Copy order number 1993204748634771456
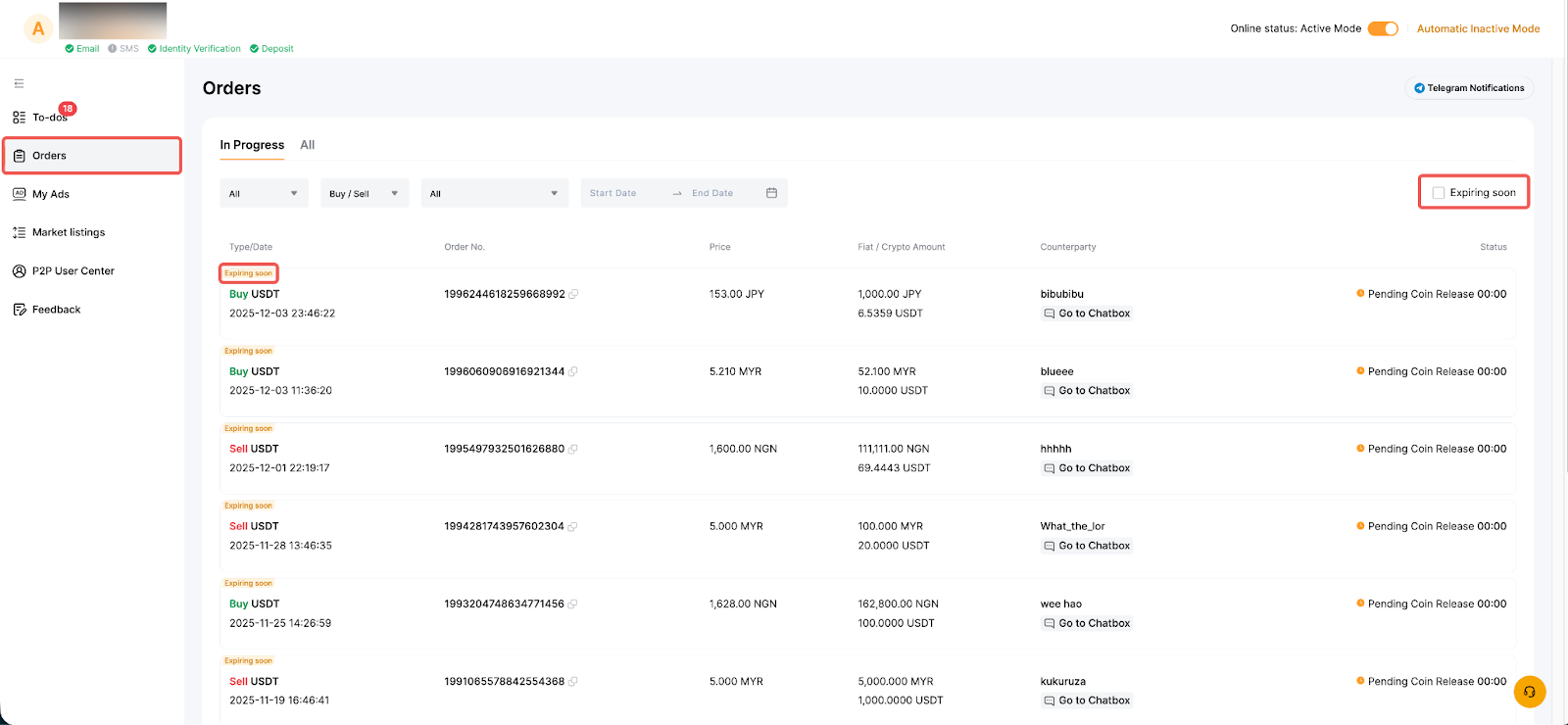The image size is (1568, 725). coord(573,604)
